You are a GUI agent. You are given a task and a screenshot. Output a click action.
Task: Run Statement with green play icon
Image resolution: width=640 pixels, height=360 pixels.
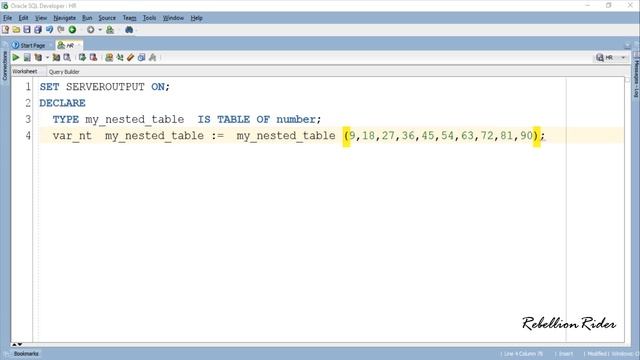click(x=16, y=58)
